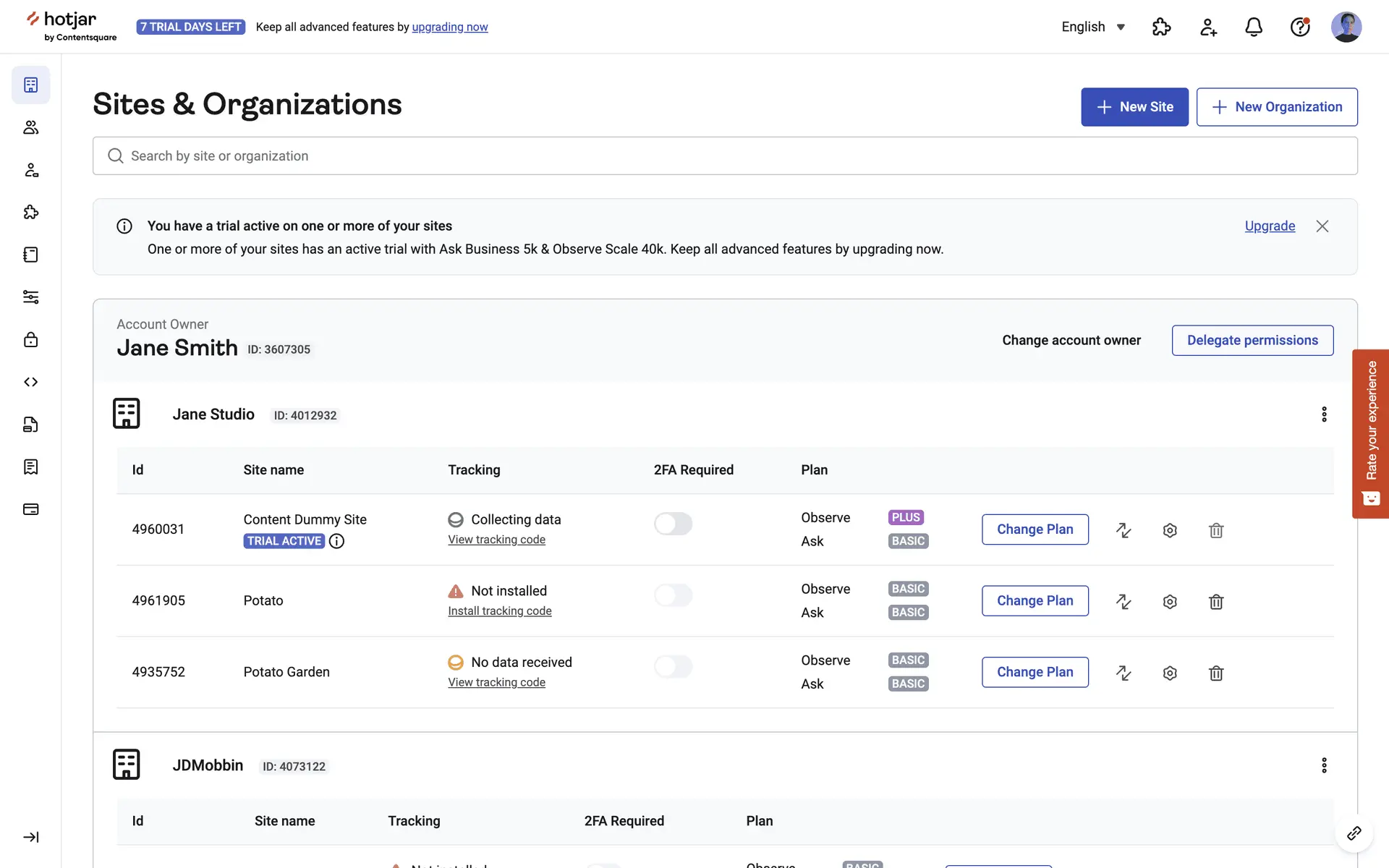Toggle 2FA required for Potato site

point(673,595)
